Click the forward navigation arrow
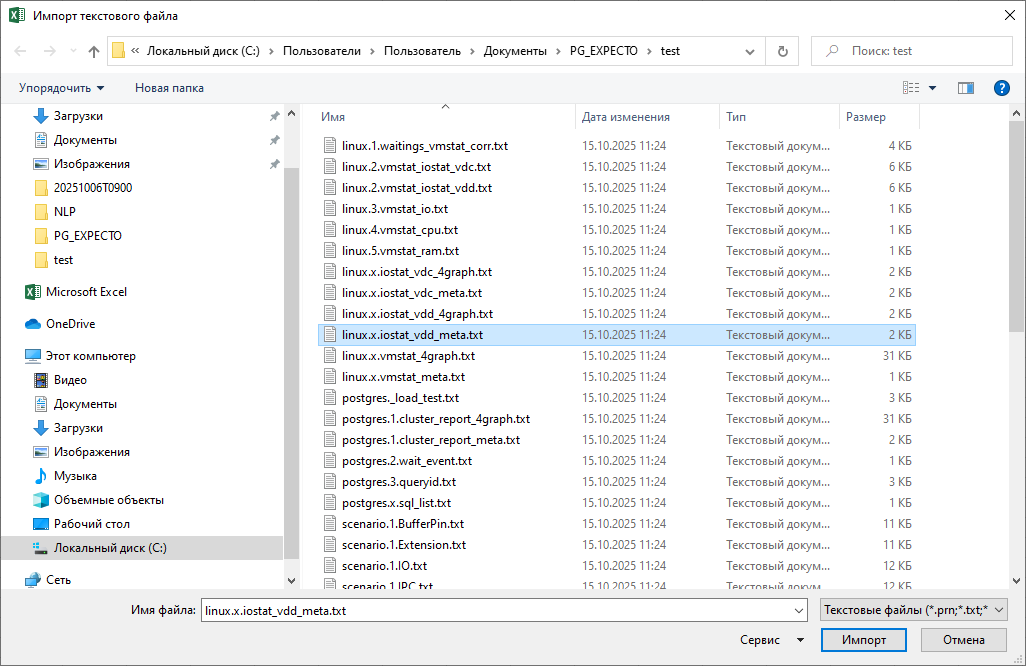This screenshot has height=666, width=1026. click(50, 51)
